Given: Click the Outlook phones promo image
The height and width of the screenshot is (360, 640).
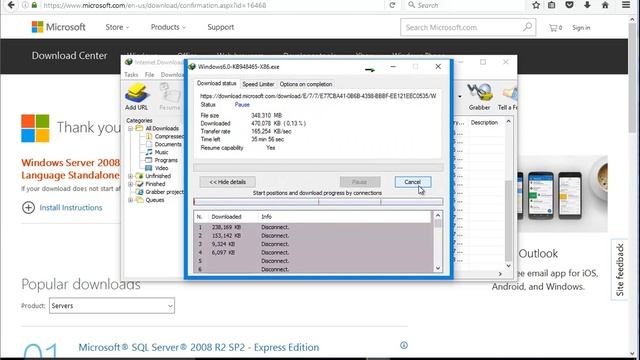Looking at the screenshot, I should pos(562,194).
